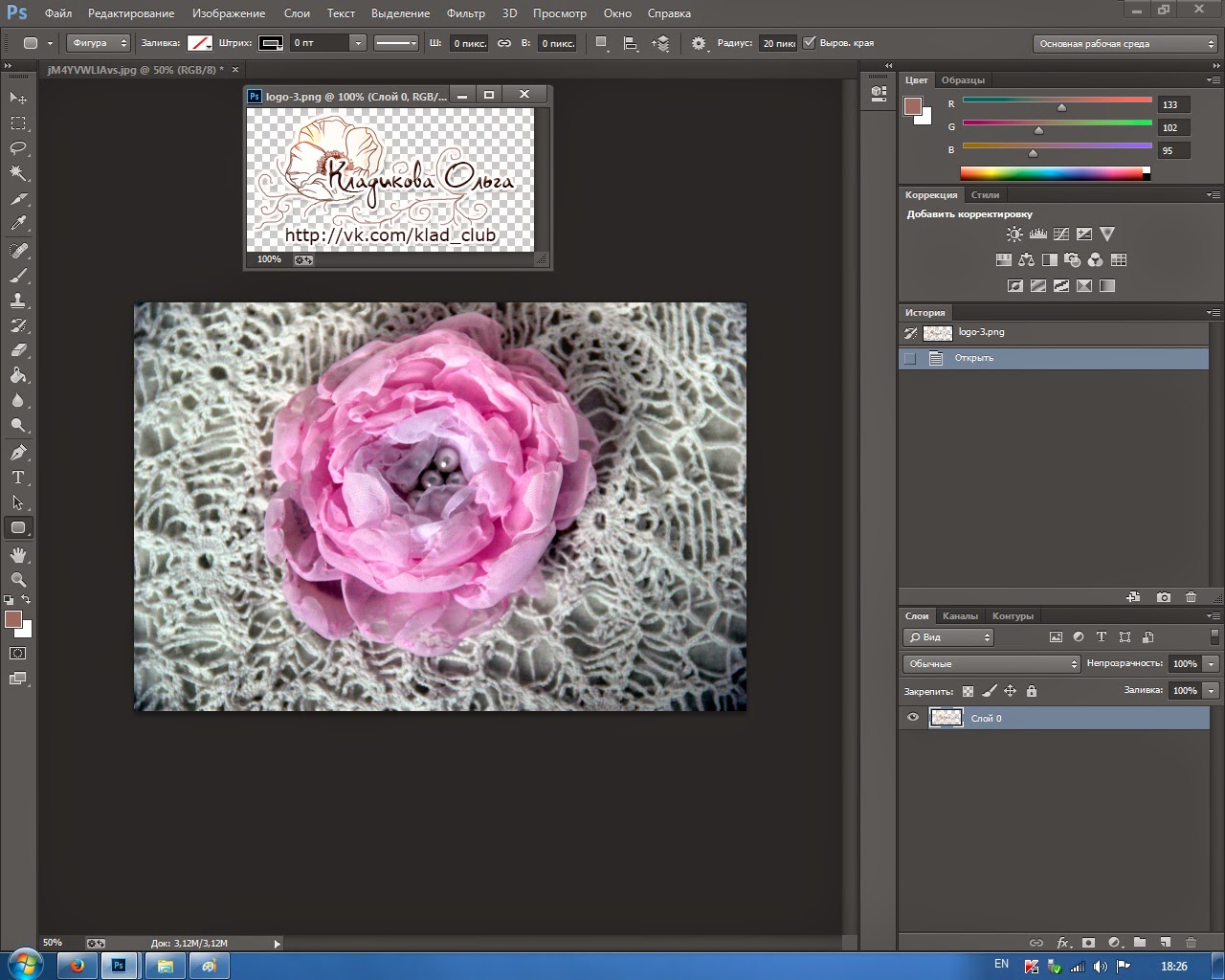1225x980 pixels.
Task: Open the Фильтр menu
Action: (x=466, y=13)
